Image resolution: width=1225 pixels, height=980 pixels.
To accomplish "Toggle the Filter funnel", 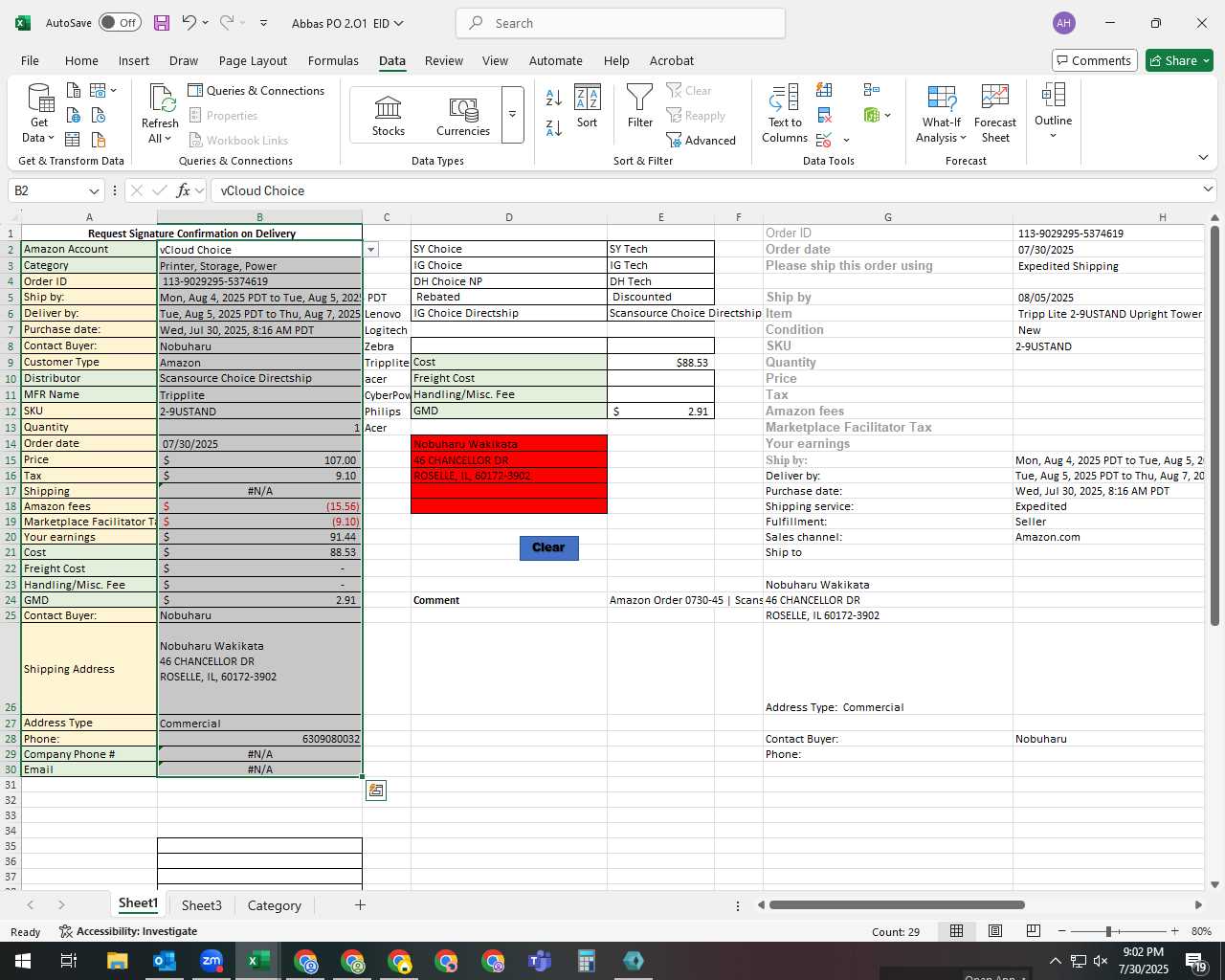I will [640, 107].
